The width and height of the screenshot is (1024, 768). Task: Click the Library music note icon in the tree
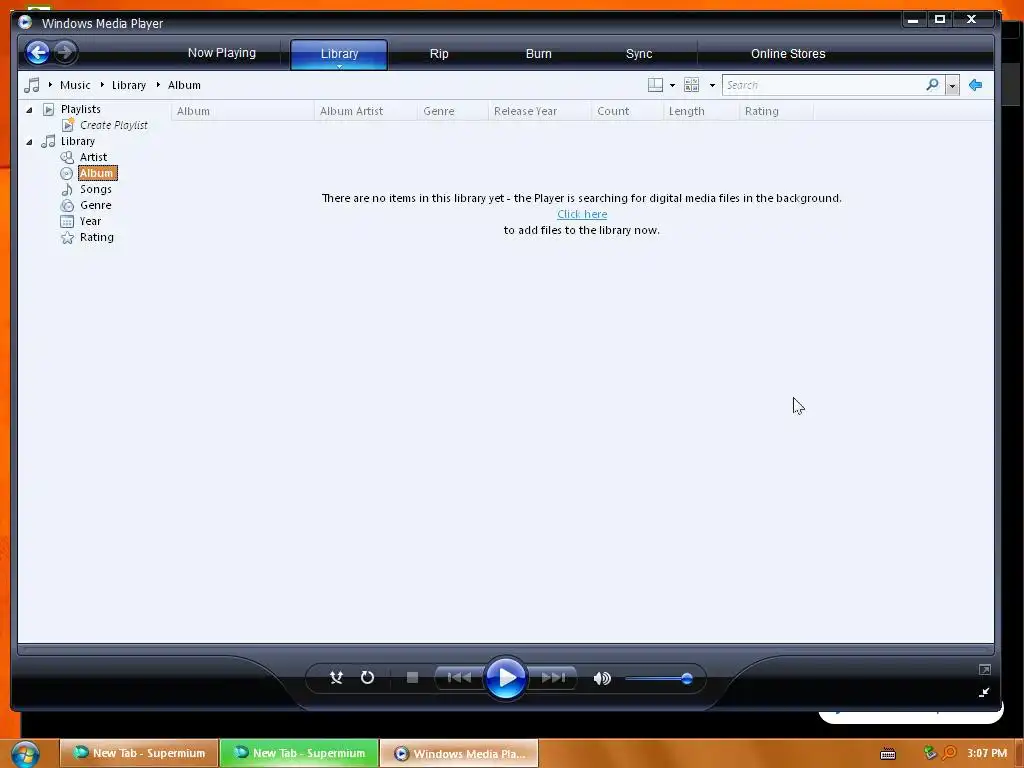[x=48, y=141]
